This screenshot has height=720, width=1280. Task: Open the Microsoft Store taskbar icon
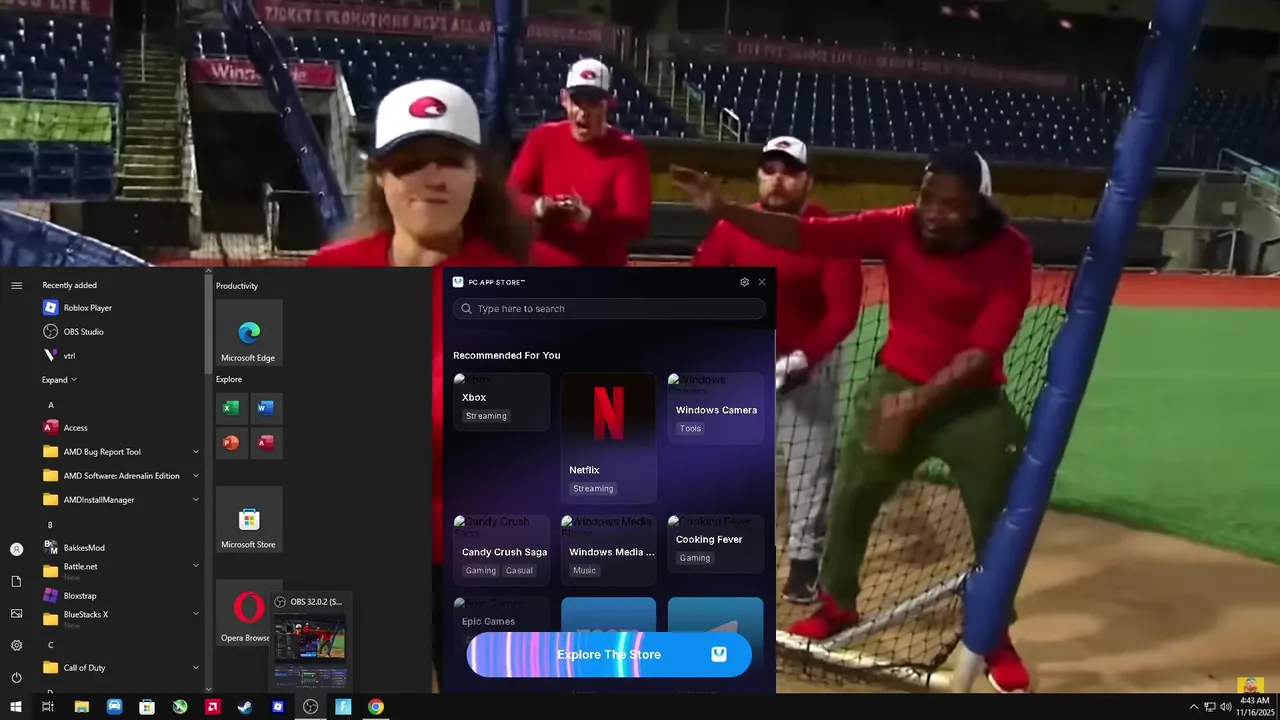(147, 707)
